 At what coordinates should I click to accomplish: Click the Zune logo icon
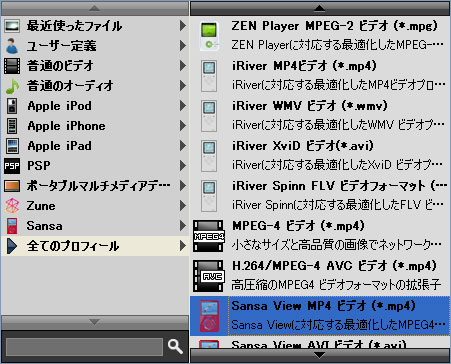point(12,206)
